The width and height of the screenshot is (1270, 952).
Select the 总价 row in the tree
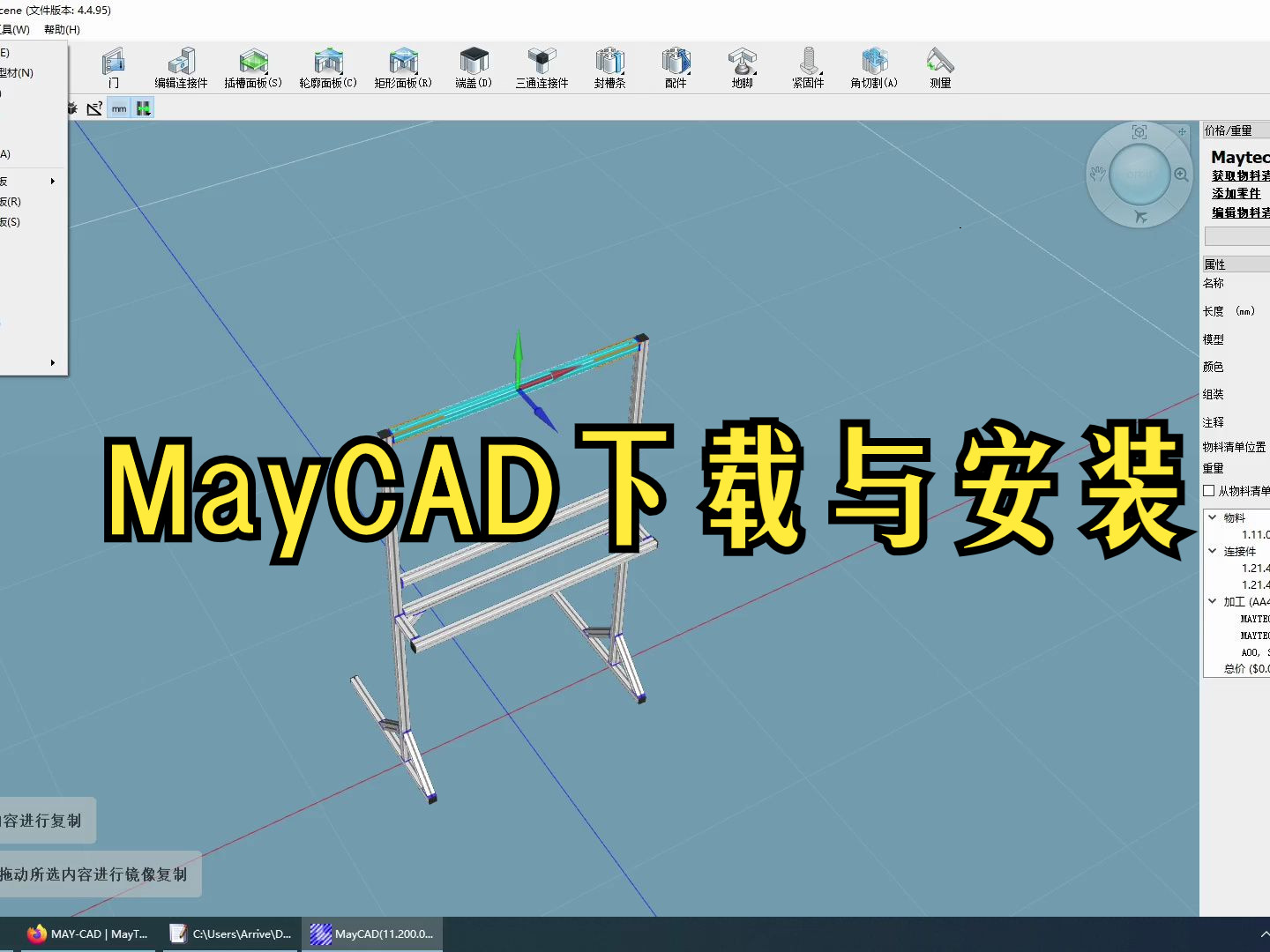pyautogui.click(x=1246, y=669)
